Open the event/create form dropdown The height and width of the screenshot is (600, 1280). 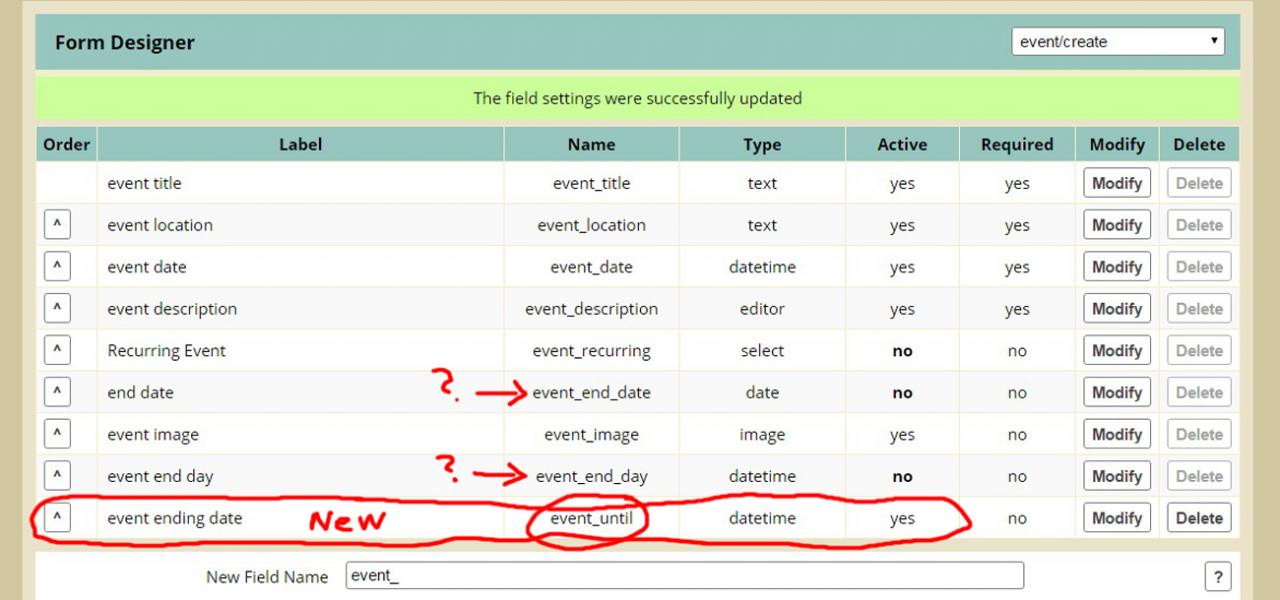click(1118, 42)
